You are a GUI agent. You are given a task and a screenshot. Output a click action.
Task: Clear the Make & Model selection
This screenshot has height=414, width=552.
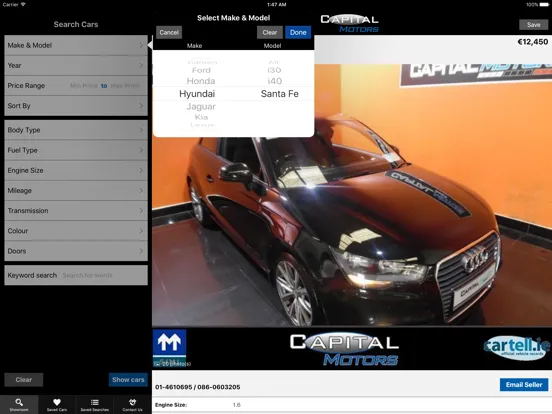coord(270,32)
